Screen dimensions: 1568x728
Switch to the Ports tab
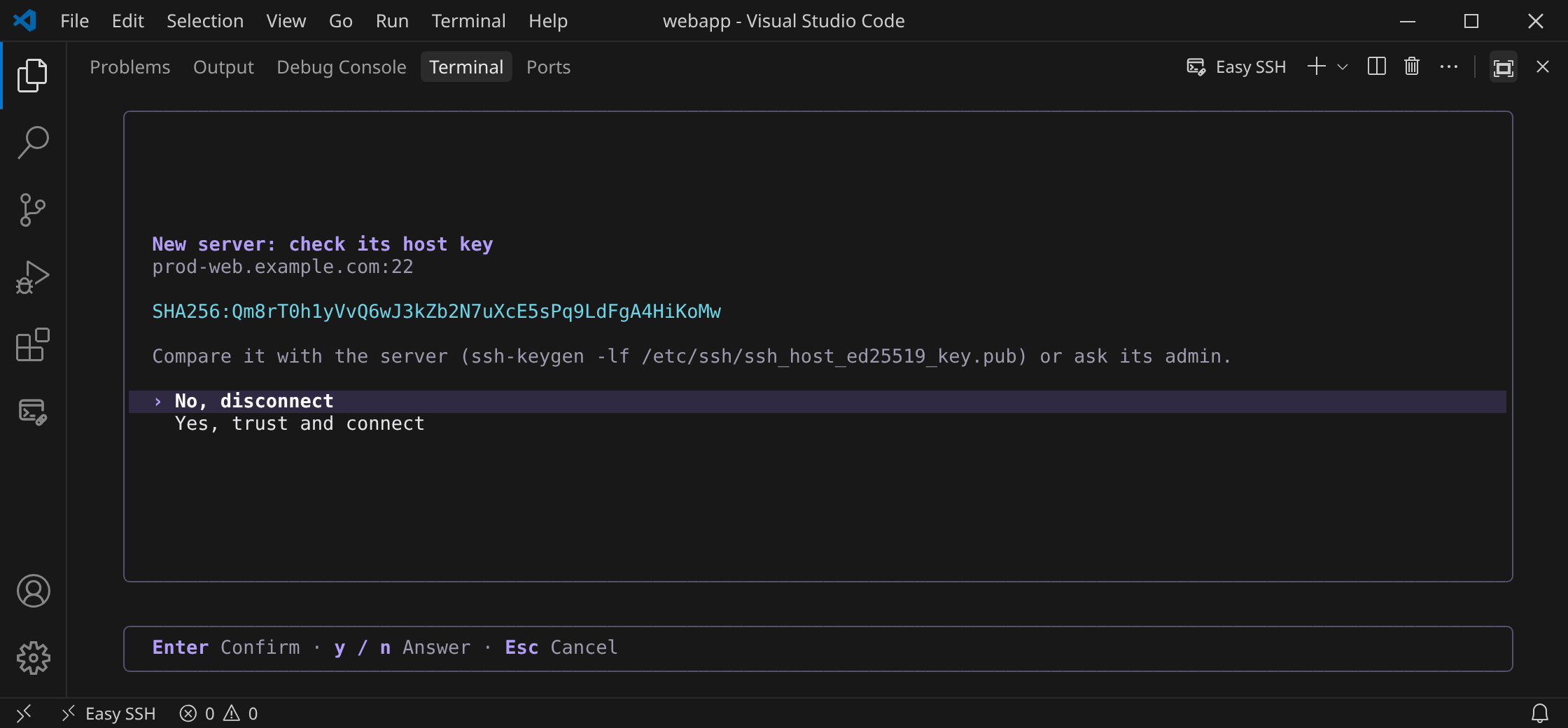(x=548, y=66)
